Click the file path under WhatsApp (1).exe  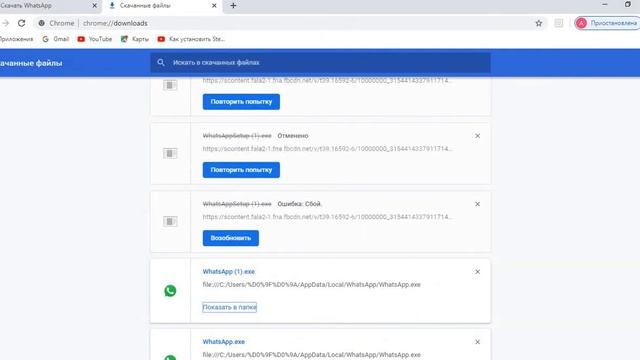tap(311, 284)
